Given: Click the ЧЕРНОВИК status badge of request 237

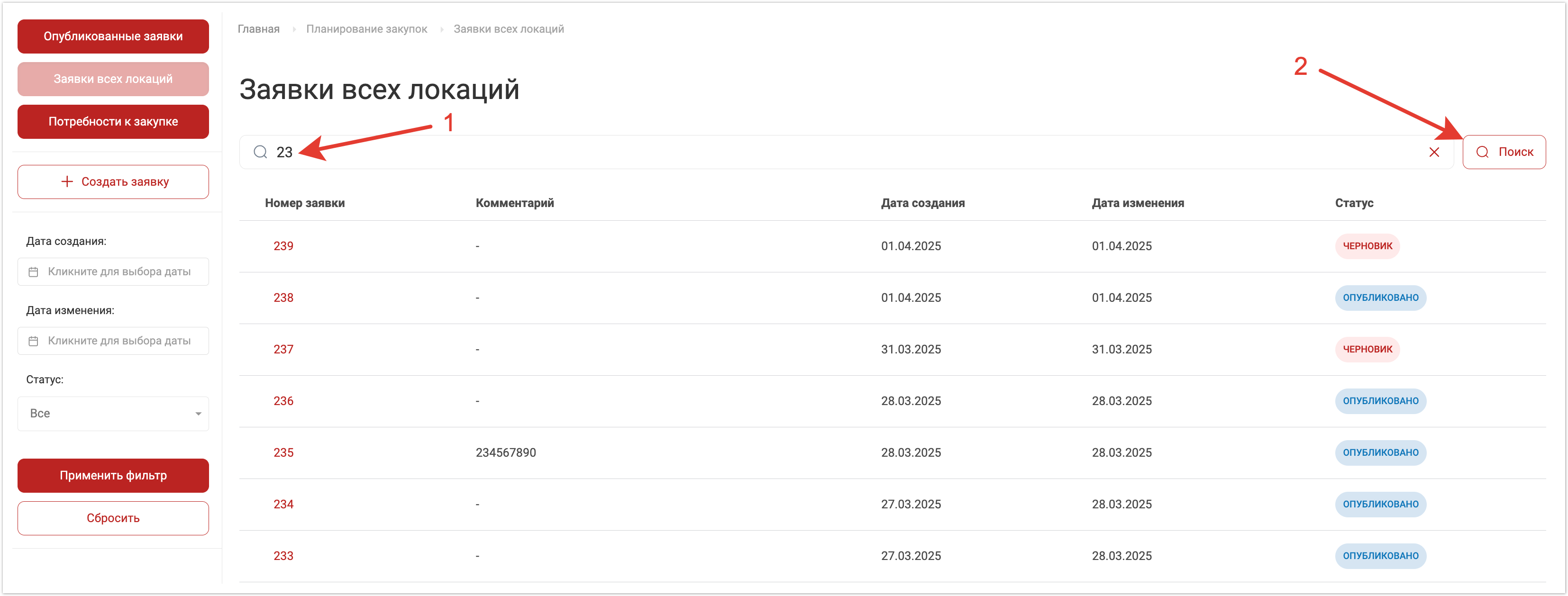Looking at the screenshot, I should 1367,350.
